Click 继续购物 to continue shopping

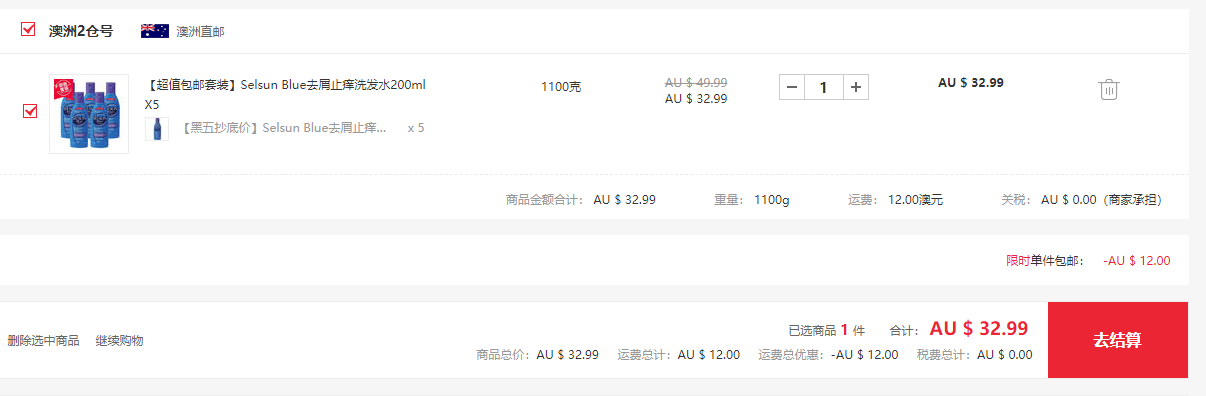coord(120,340)
